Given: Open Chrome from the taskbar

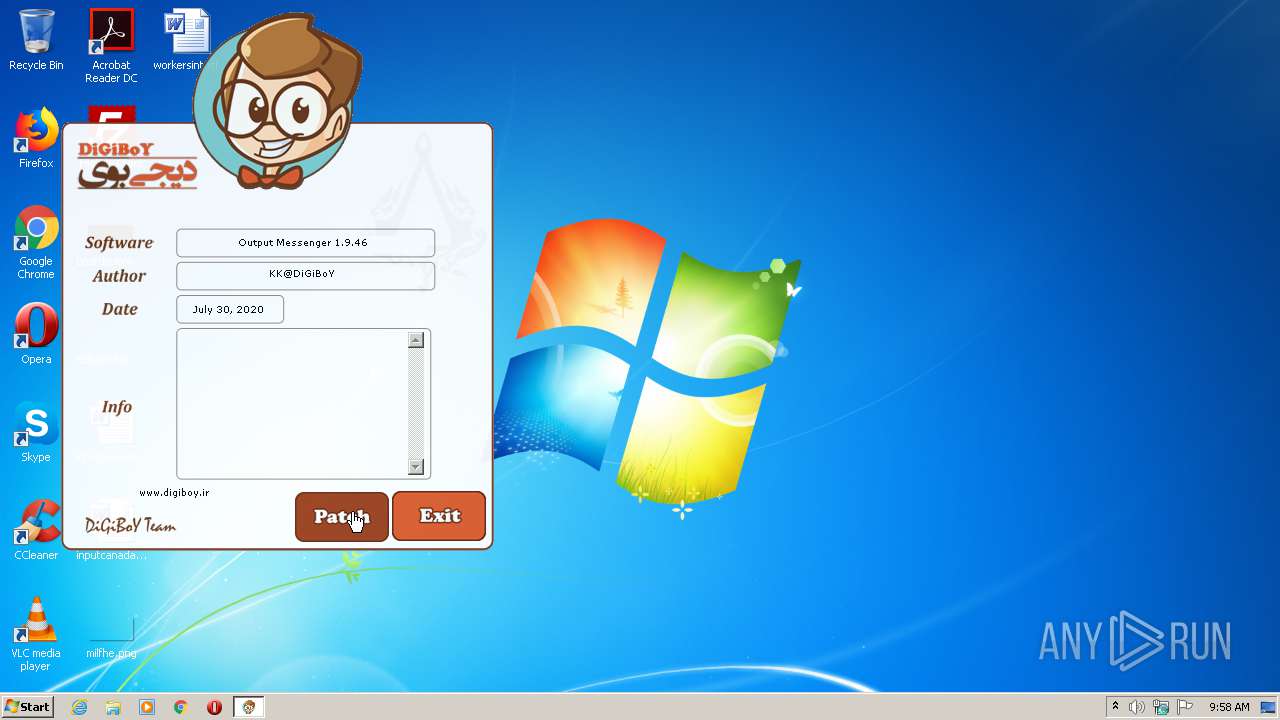Looking at the screenshot, I should [181, 707].
